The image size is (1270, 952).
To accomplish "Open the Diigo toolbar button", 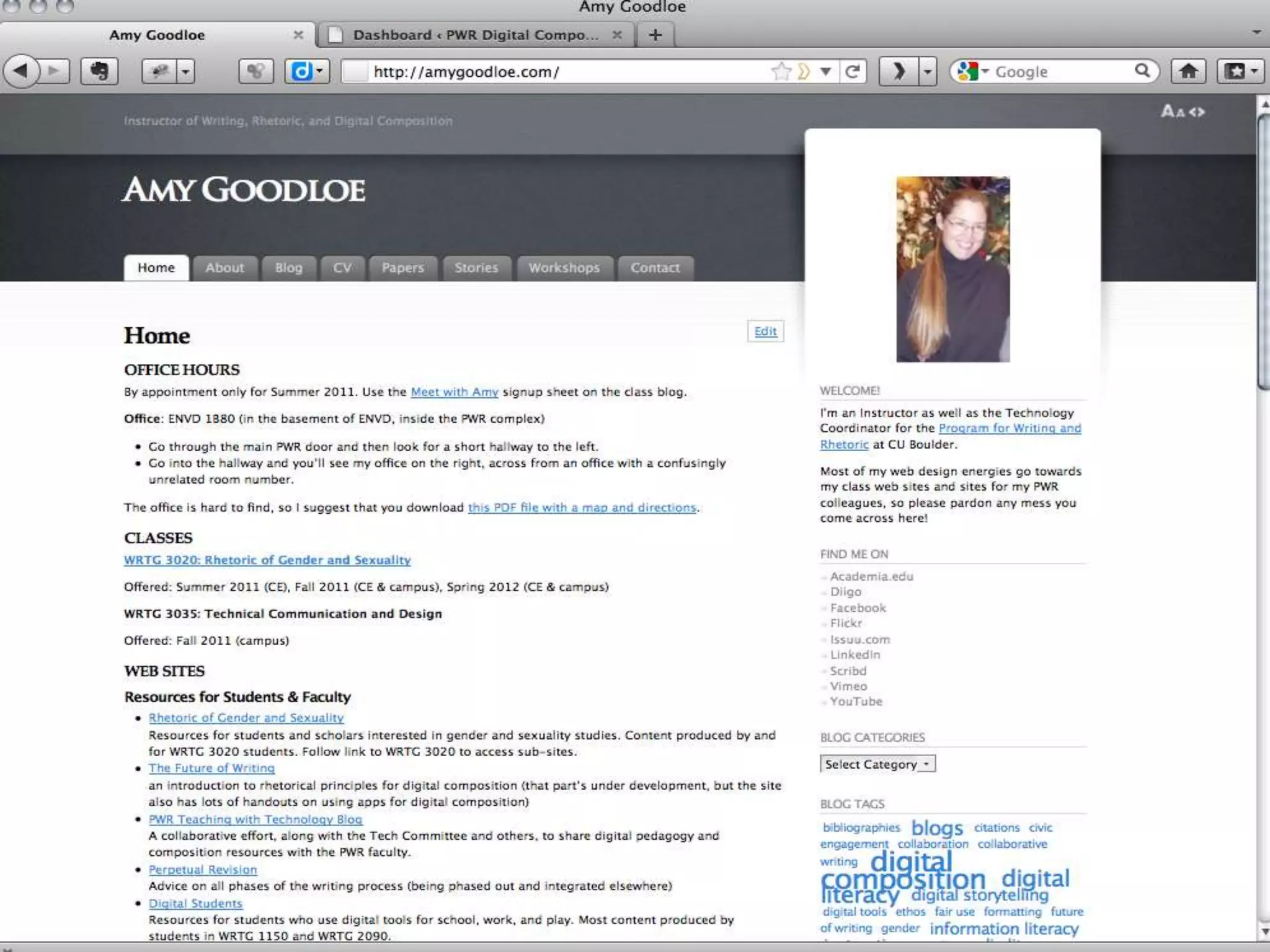I will (x=302, y=71).
